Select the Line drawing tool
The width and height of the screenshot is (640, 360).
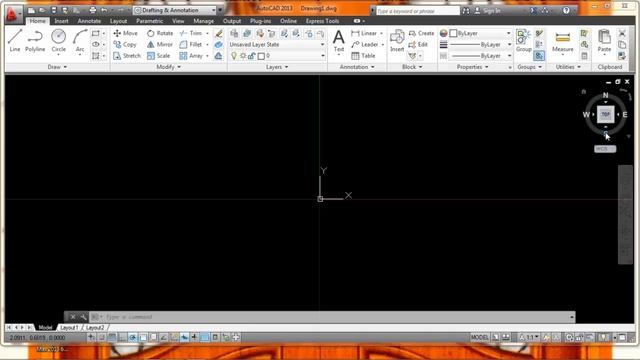[15, 40]
